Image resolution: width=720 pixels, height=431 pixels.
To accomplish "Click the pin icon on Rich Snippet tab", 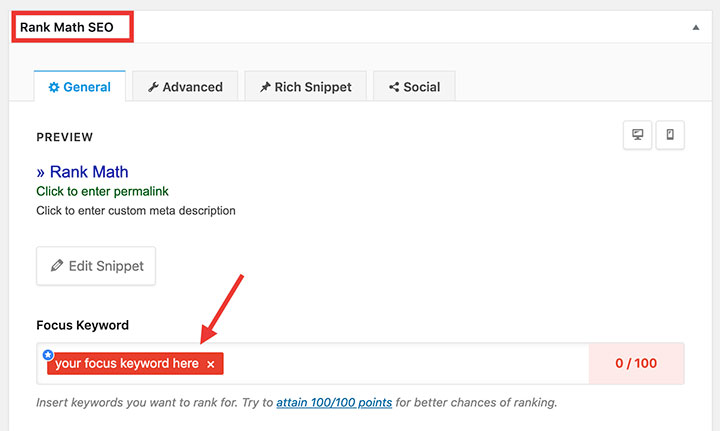I will (x=265, y=87).
